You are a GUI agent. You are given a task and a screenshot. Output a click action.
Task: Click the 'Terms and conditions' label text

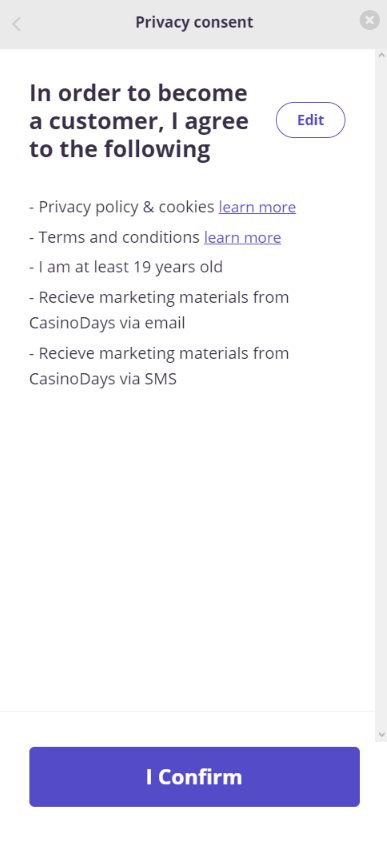[x=119, y=237]
